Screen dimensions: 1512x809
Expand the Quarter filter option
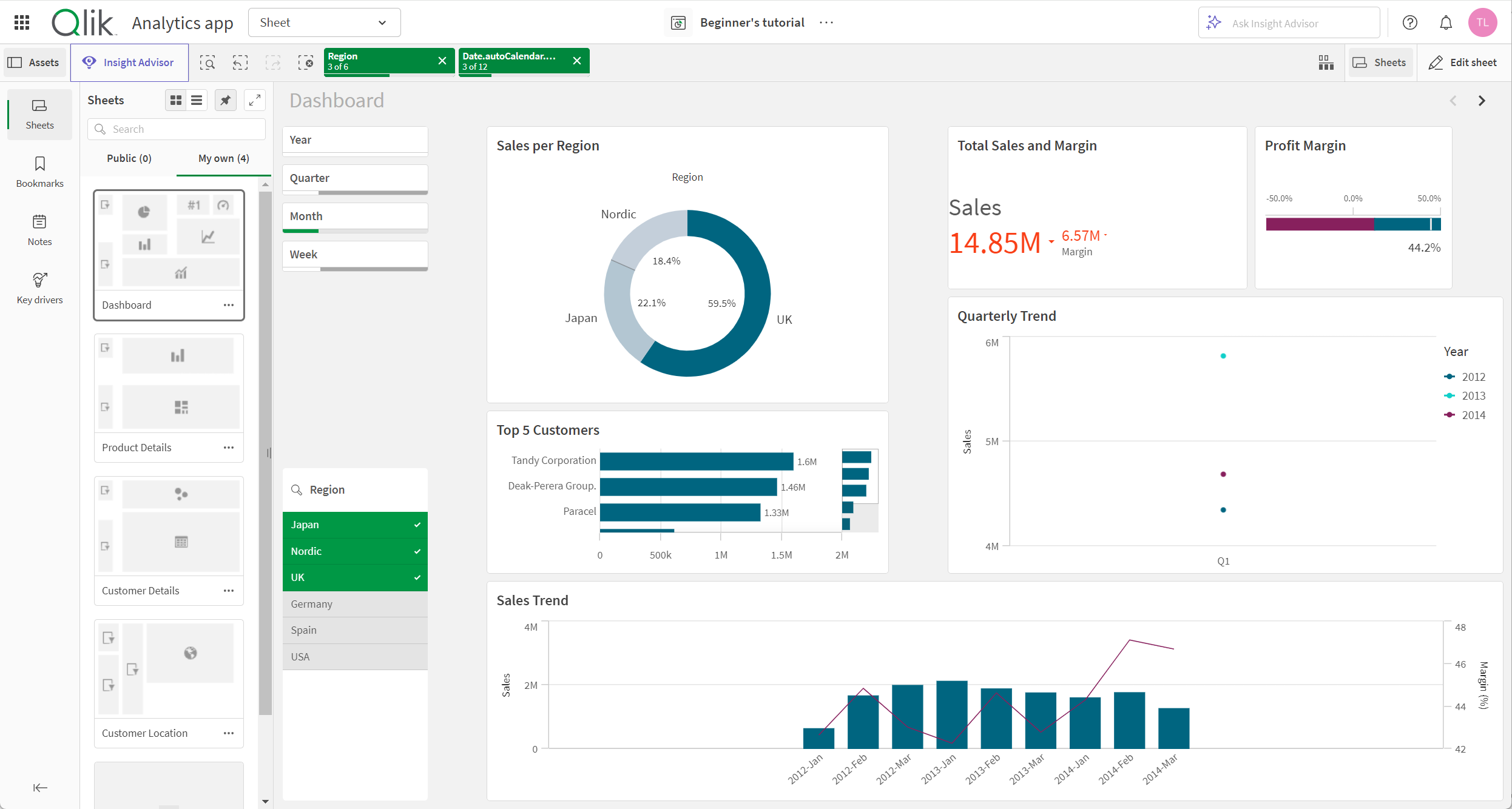[355, 177]
